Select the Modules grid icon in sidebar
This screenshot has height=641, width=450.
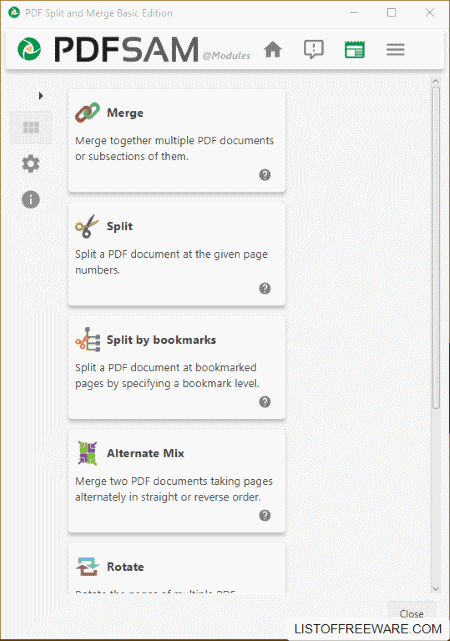pyautogui.click(x=31, y=128)
